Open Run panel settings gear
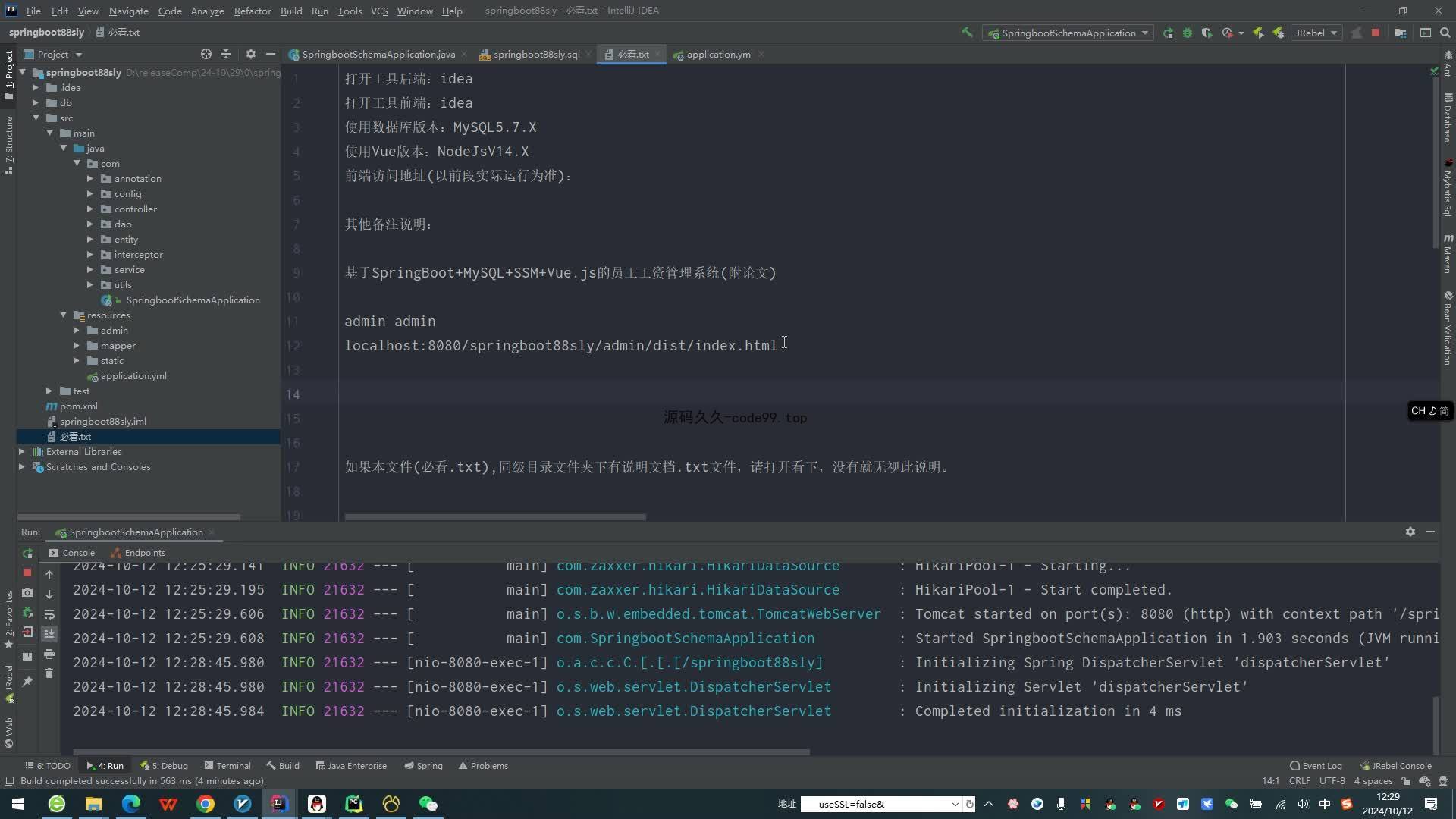 1410,532
